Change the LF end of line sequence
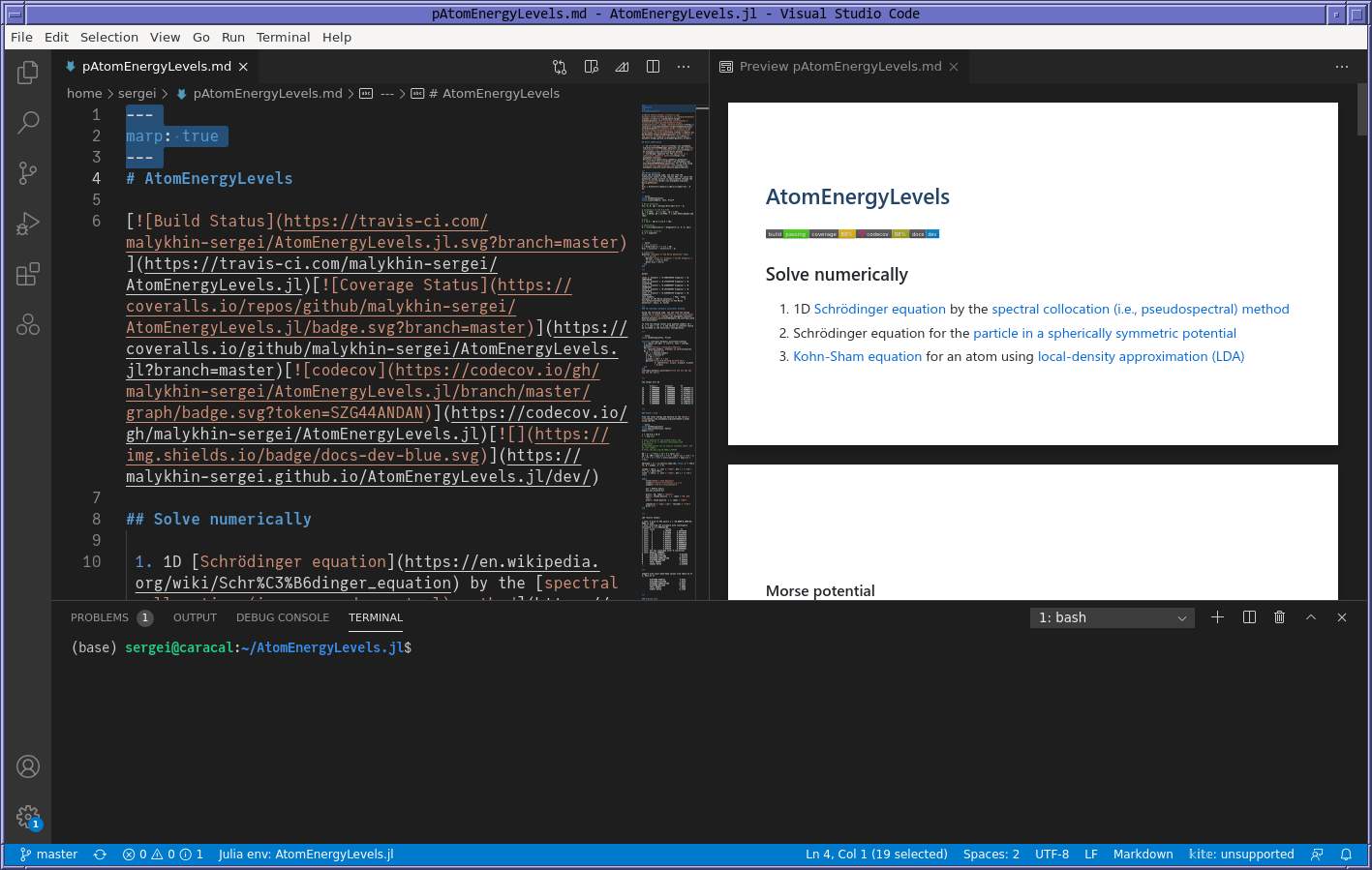This screenshot has width=1372, height=870. (1091, 855)
